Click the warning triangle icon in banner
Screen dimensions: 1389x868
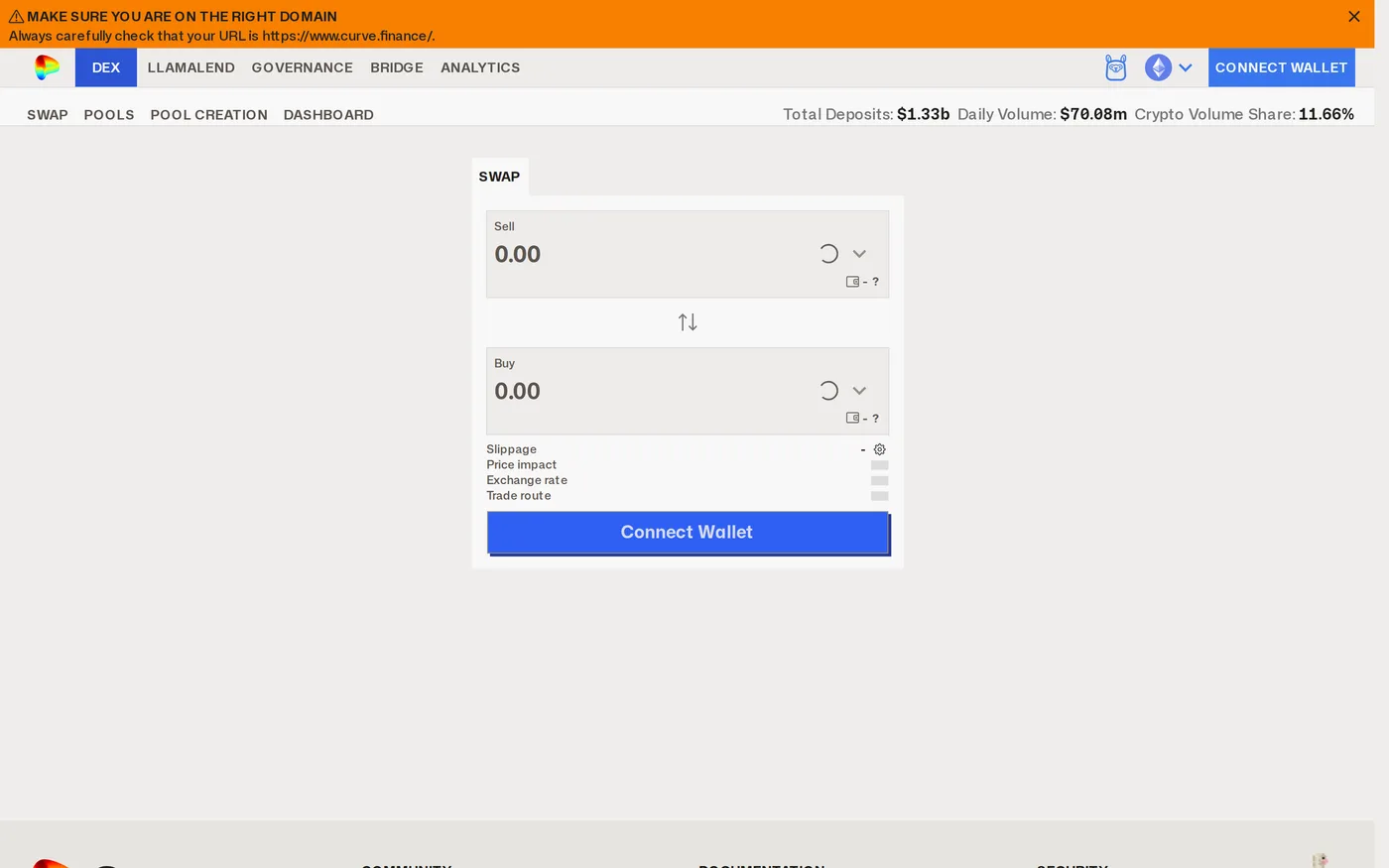(16, 16)
